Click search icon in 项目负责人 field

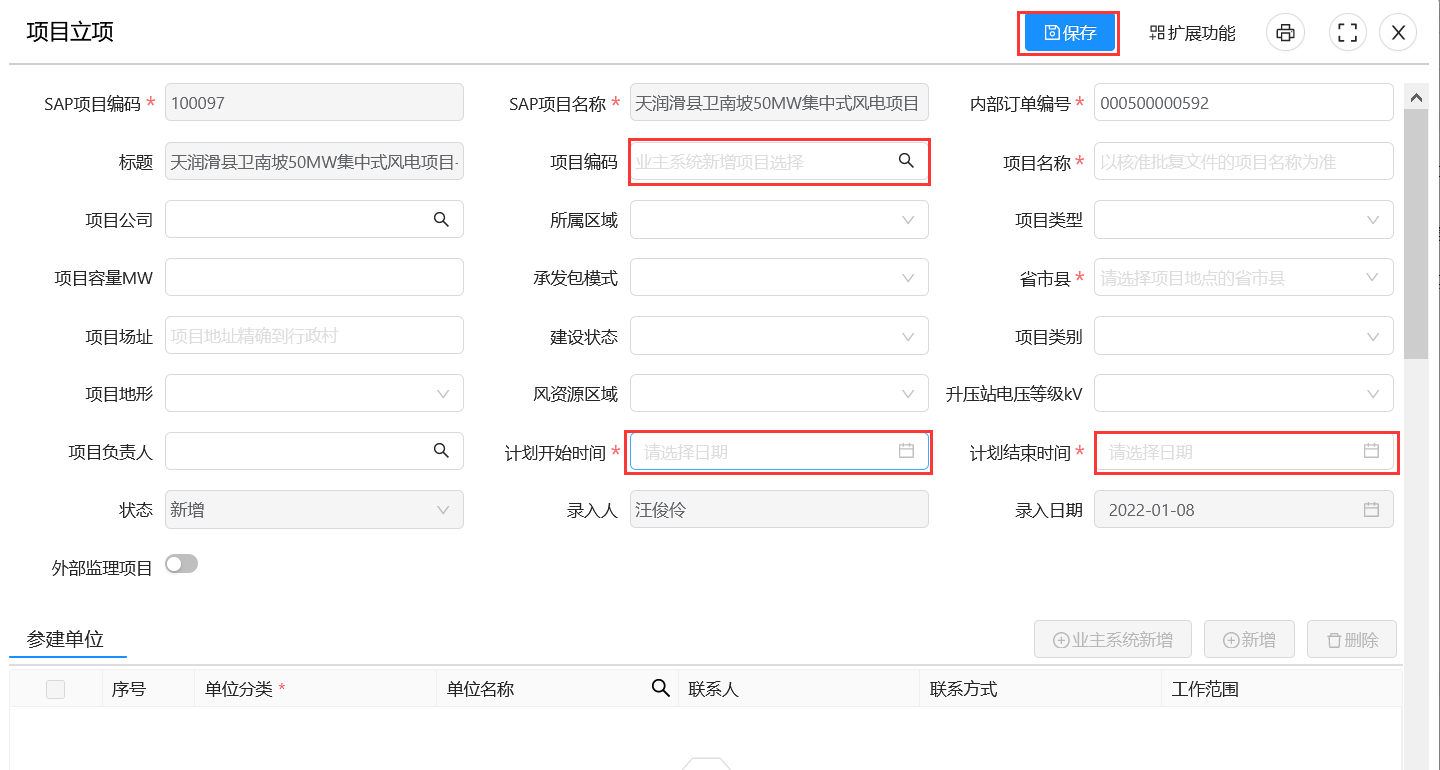[x=441, y=451]
